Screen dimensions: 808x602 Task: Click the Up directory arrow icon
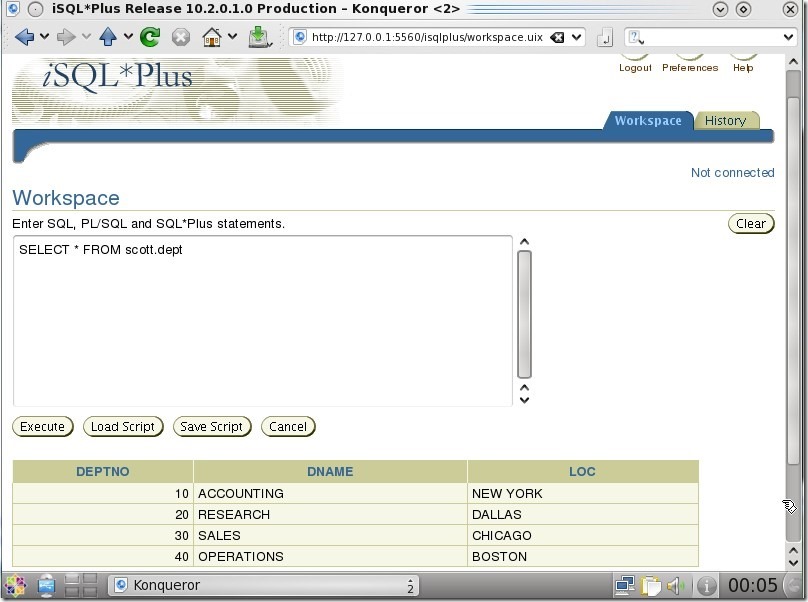(108, 37)
